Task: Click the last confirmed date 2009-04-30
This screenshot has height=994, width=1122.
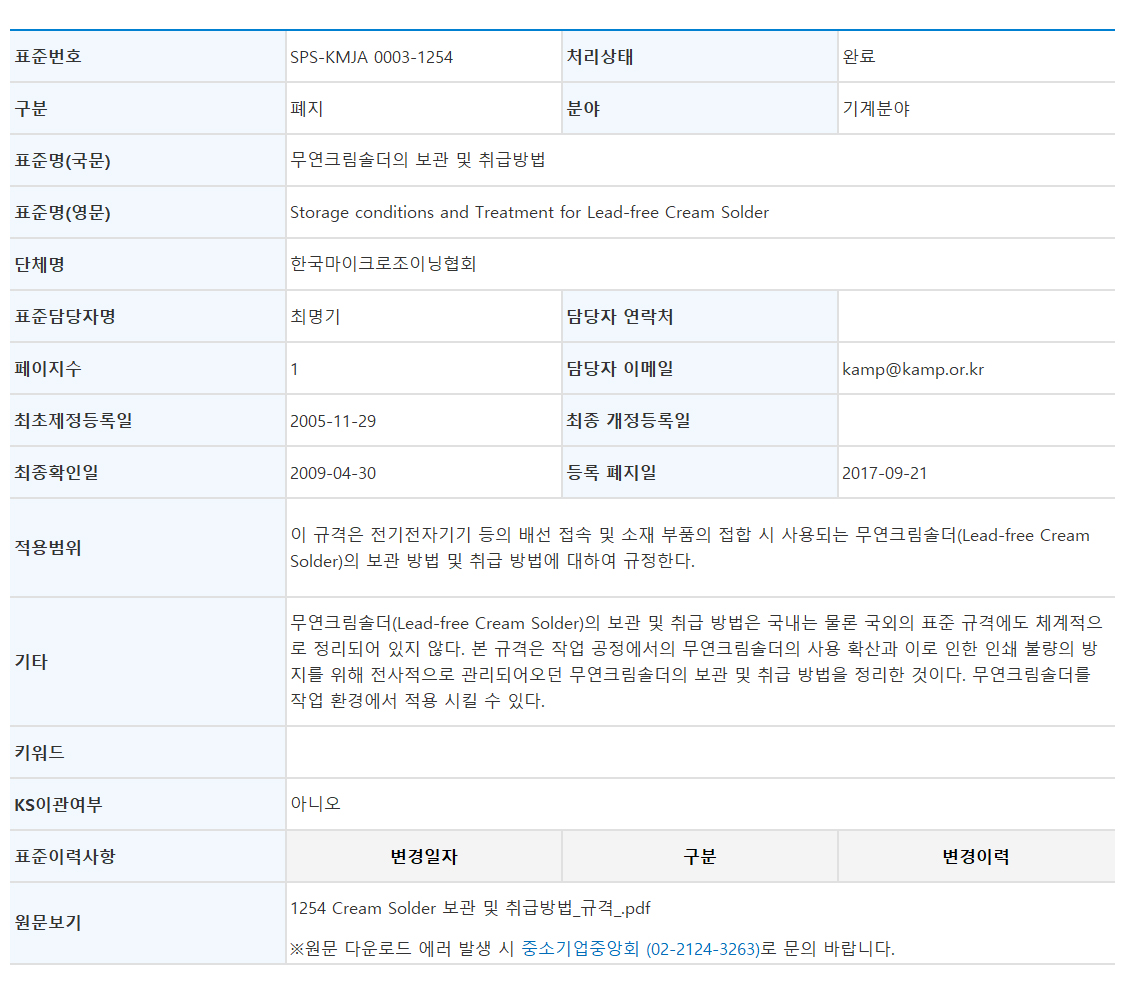Action: pyautogui.click(x=333, y=473)
